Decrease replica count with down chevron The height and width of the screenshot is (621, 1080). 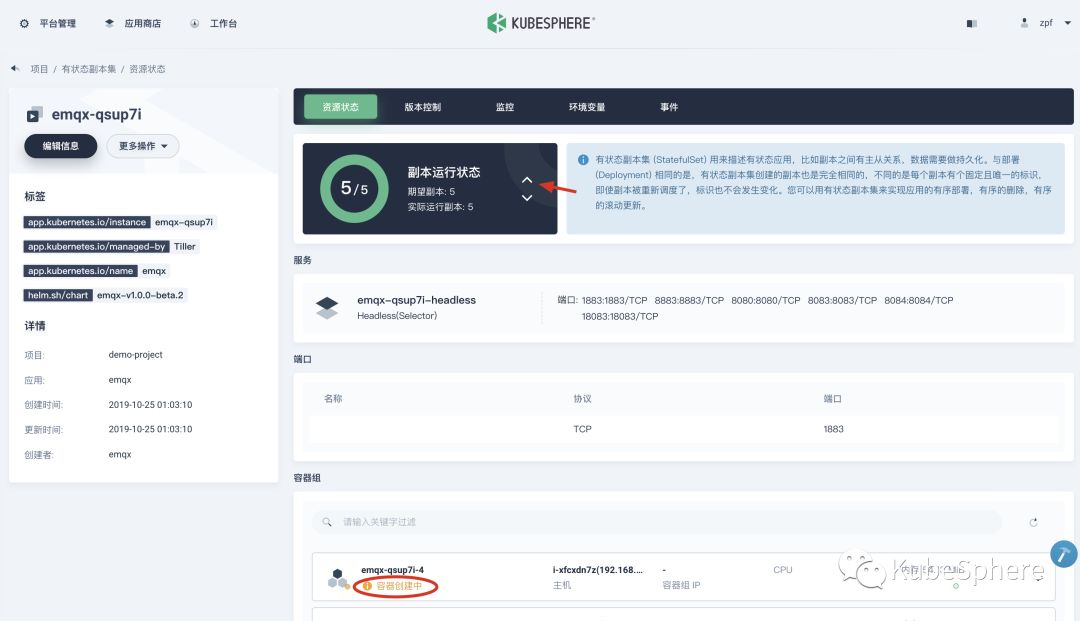coord(527,198)
